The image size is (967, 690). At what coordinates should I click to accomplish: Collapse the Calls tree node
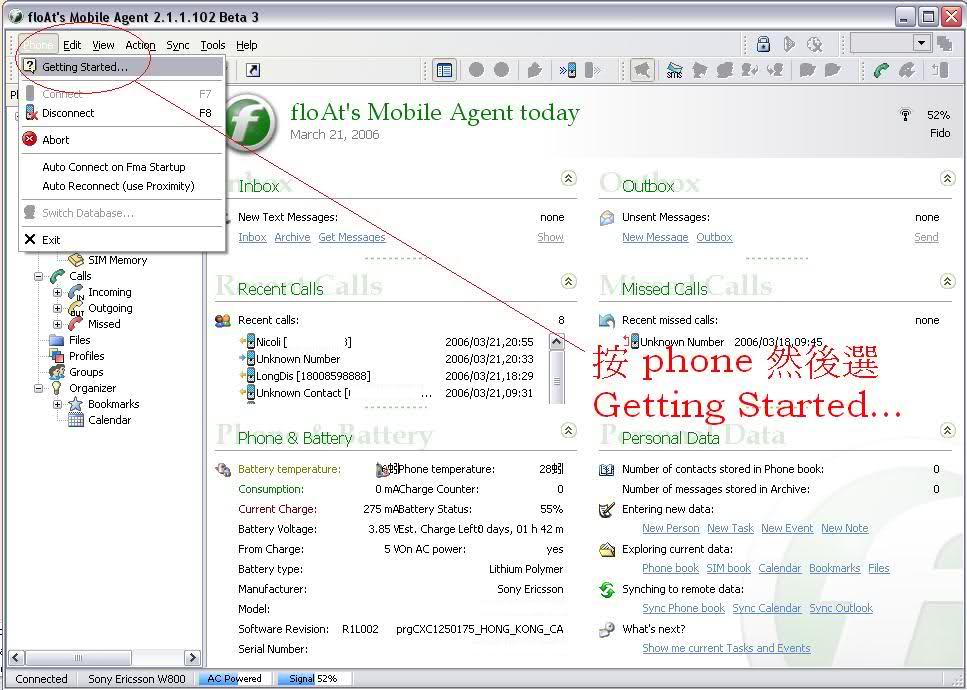coord(39,276)
